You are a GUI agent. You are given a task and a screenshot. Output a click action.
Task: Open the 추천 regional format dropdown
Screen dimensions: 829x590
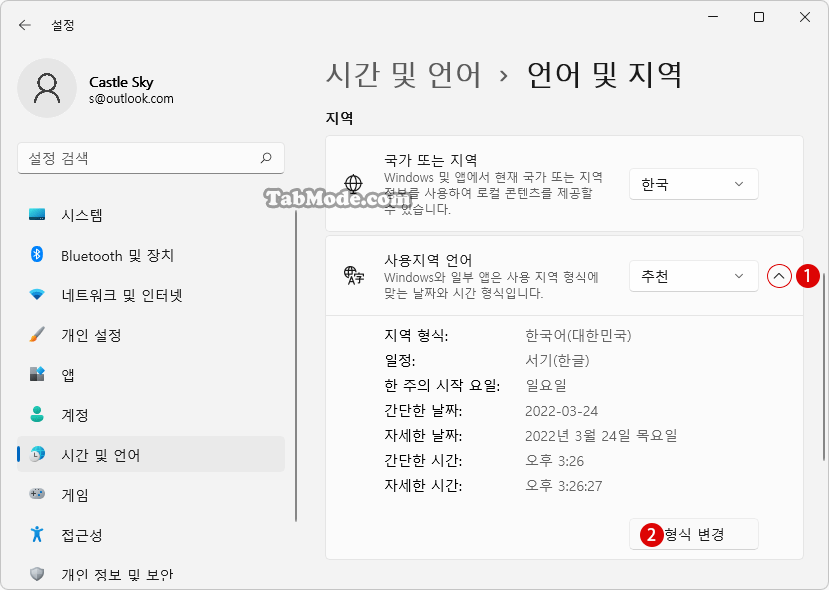click(x=694, y=276)
